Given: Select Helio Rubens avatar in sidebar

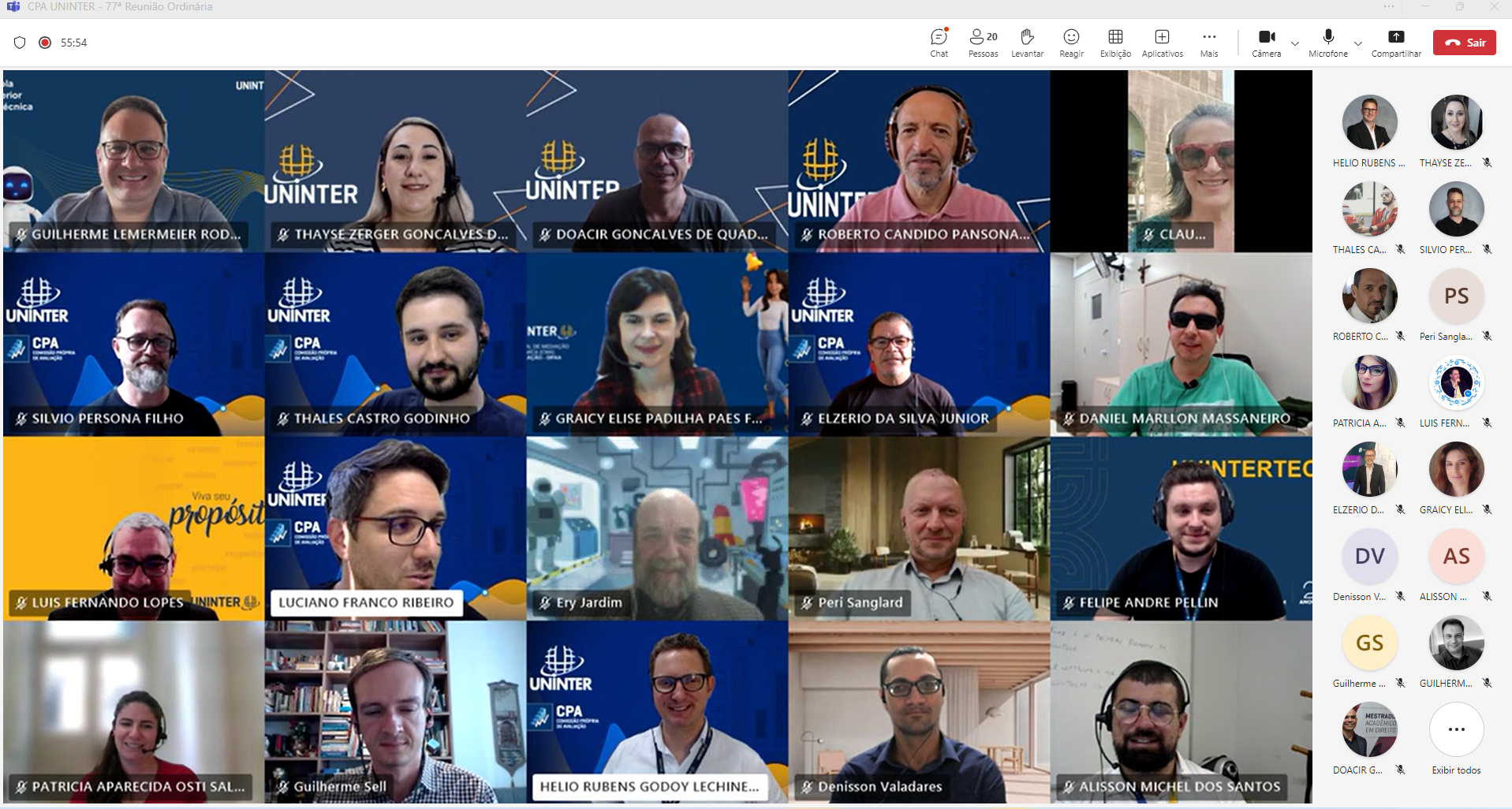Looking at the screenshot, I should 1369,123.
